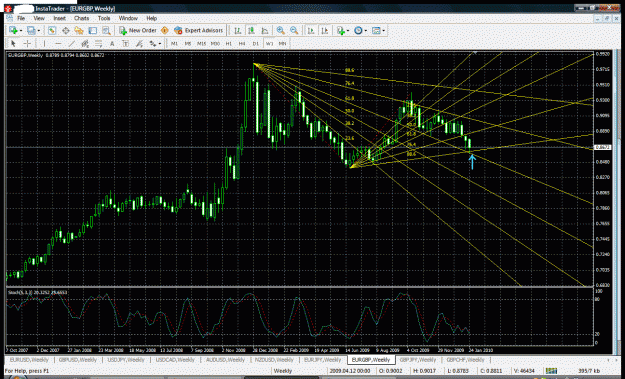Switch to W1 timeframe
Image resolution: width=625 pixels, height=379 pixels.
(x=269, y=43)
